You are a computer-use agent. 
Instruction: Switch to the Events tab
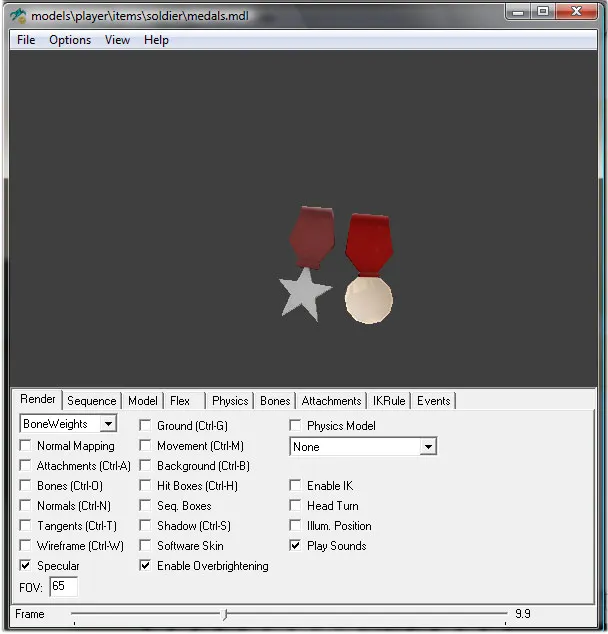point(434,401)
